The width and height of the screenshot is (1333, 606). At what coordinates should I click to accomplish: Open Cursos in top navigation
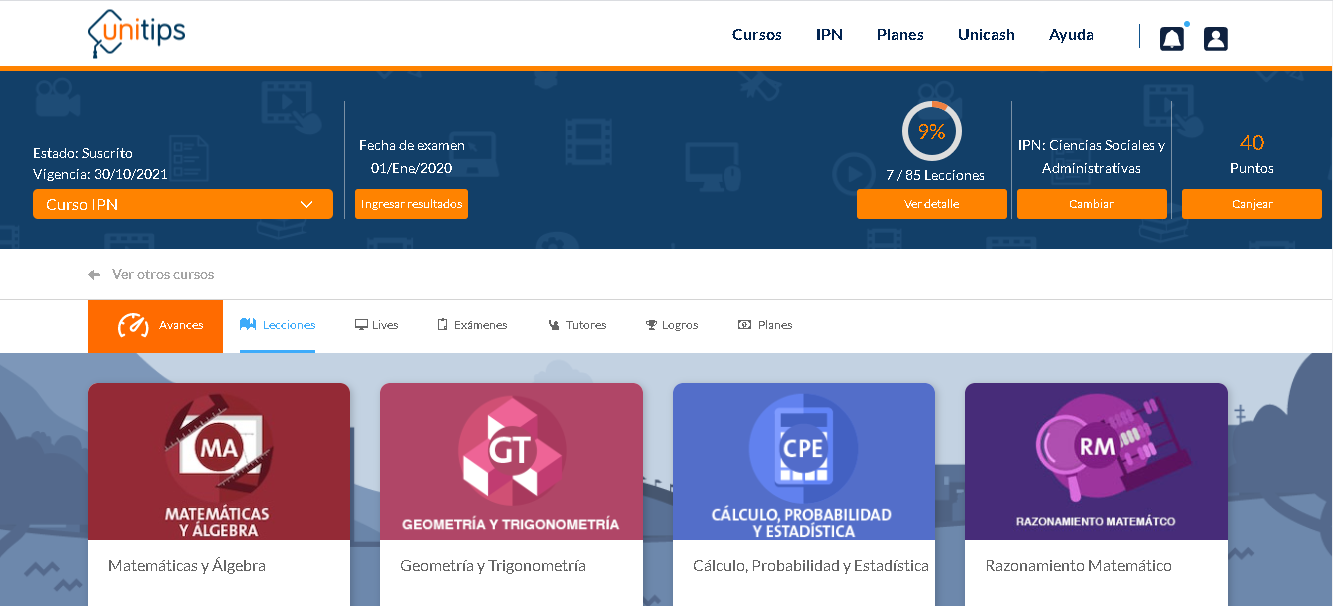pyautogui.click(x=757, y=35)
